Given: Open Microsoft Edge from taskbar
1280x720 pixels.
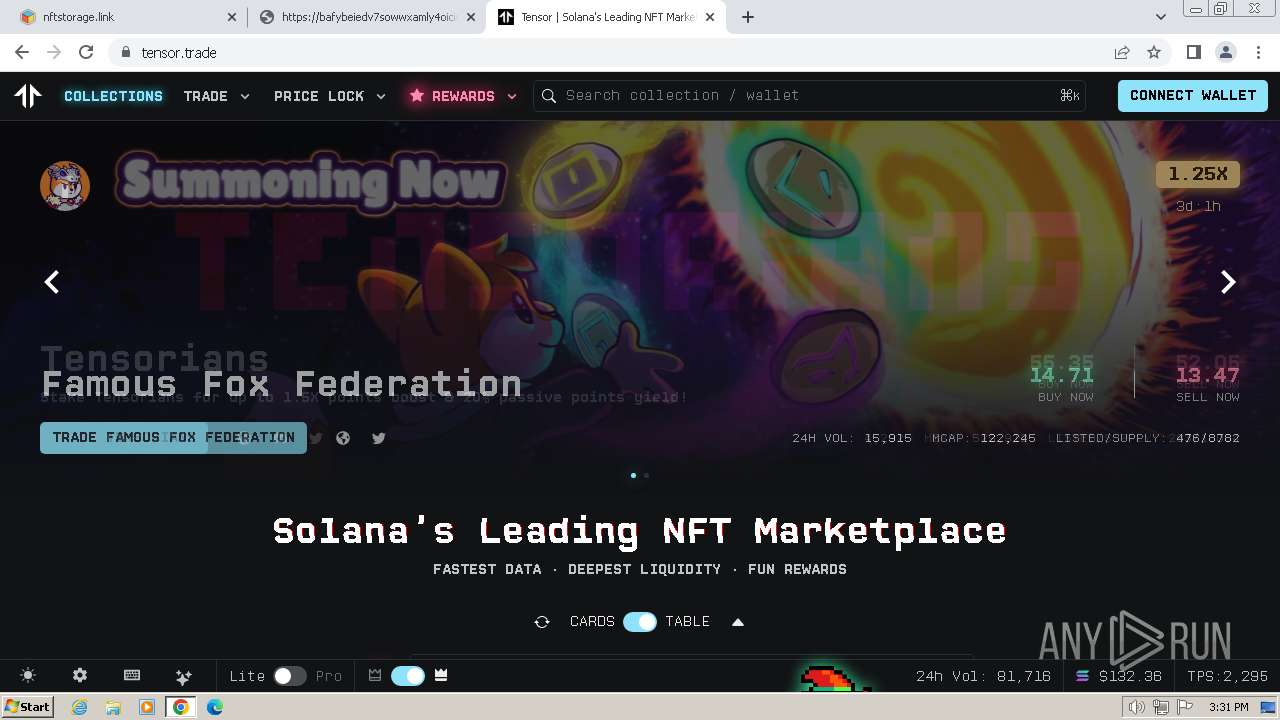Looking at the screenshot, I should (x=214, y=707).
